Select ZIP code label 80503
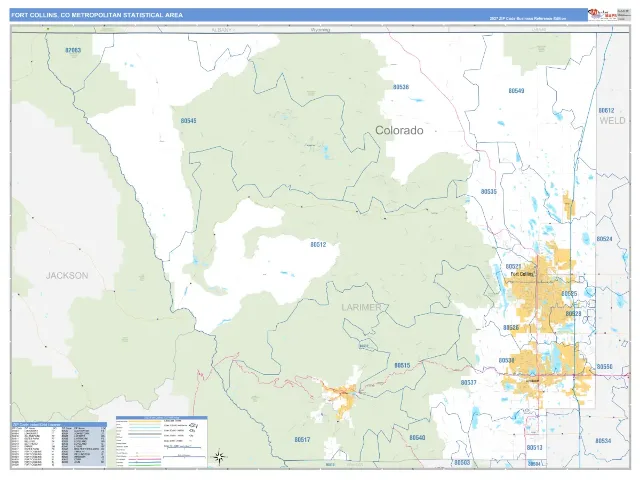640x480 pixels. coord(462,462)
